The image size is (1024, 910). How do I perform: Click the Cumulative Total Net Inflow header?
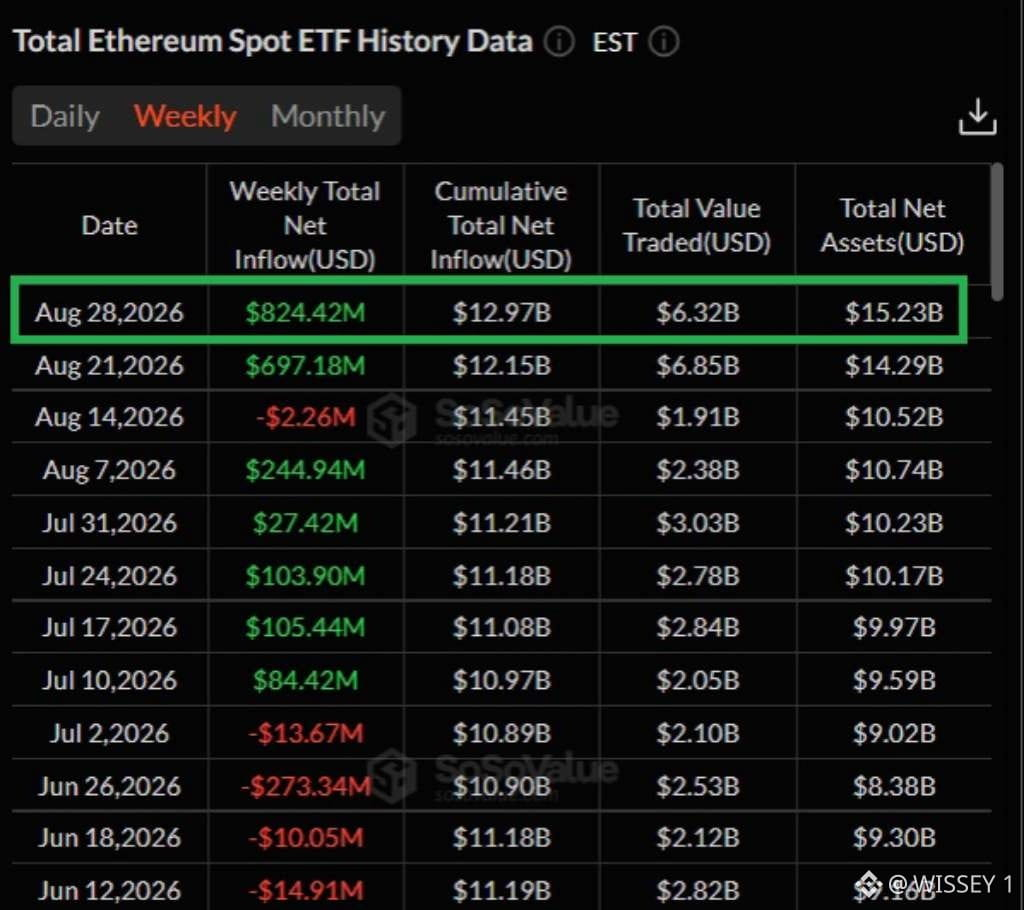pyautogui.click(x=501, y=225)
